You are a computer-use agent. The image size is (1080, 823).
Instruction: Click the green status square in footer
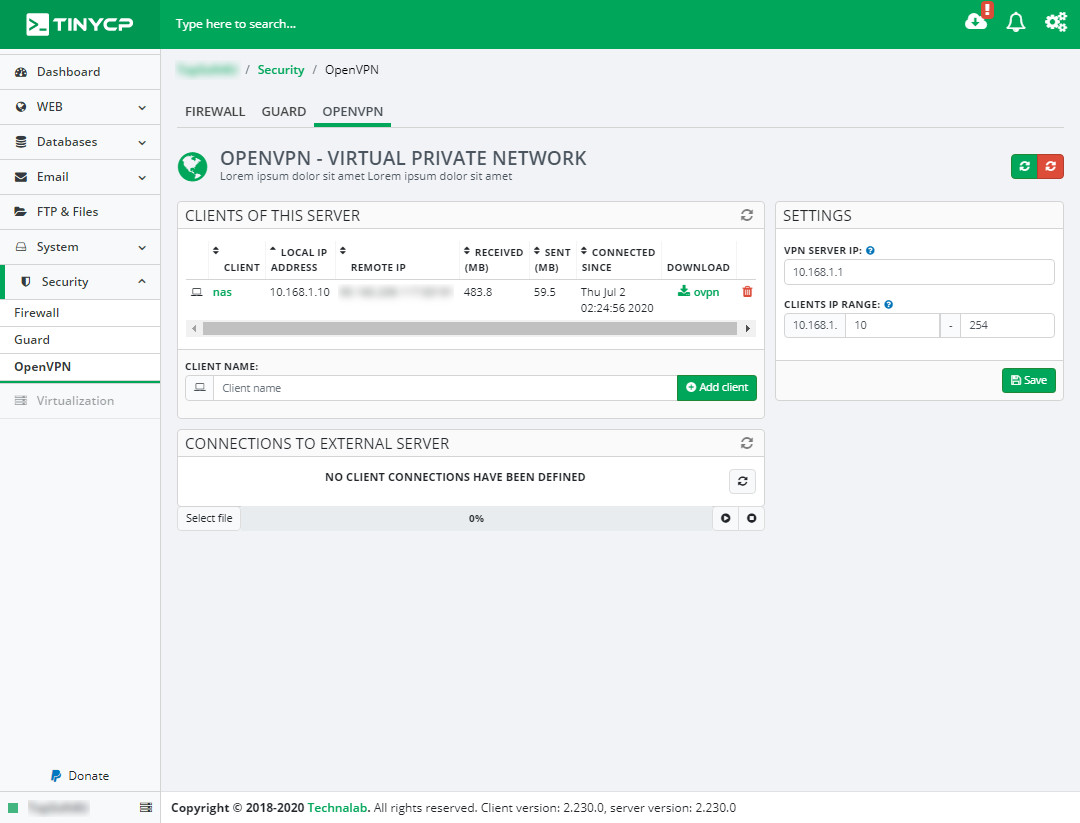13,807
